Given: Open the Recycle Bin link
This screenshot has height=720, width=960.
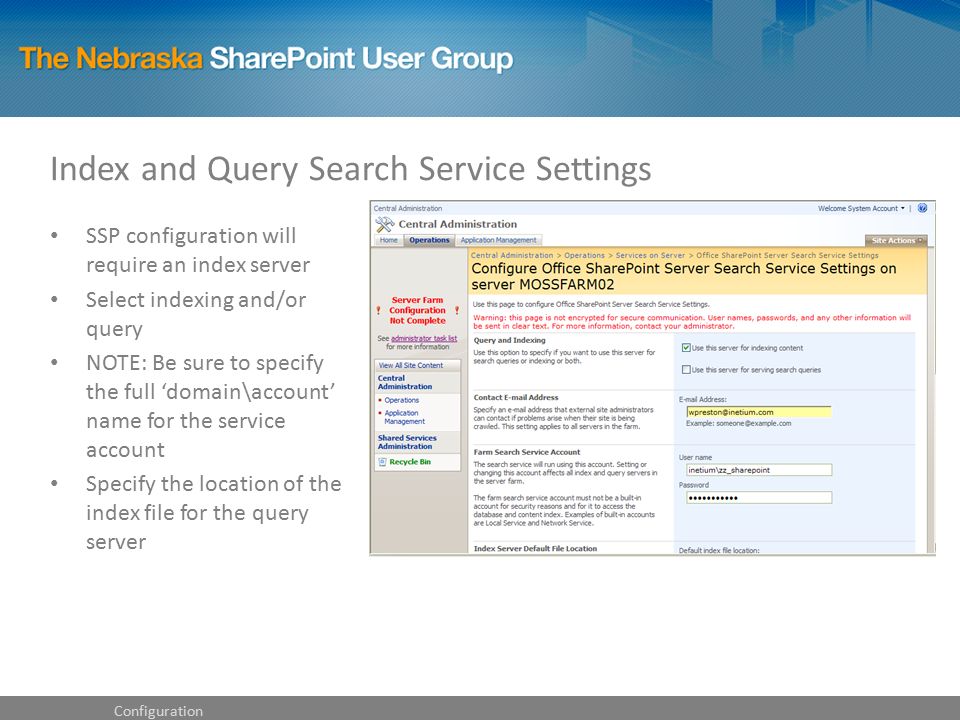Looking at the screenshot, I should 410,462.
